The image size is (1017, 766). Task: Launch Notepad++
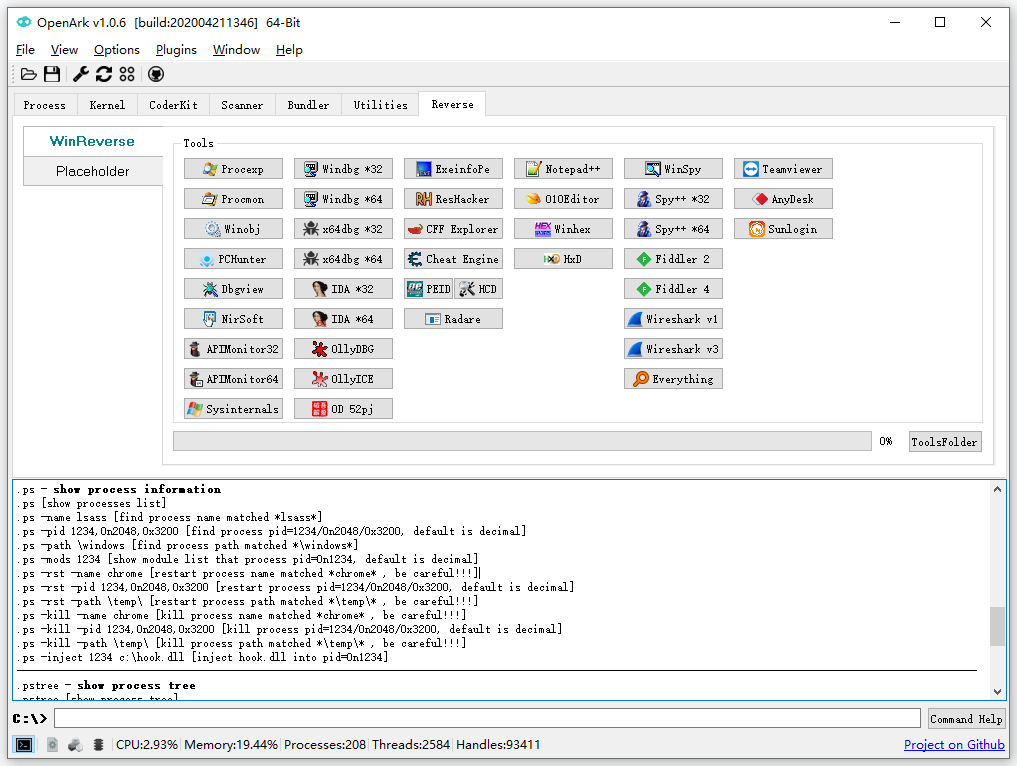pyautogui.click(x=564, y=169)
